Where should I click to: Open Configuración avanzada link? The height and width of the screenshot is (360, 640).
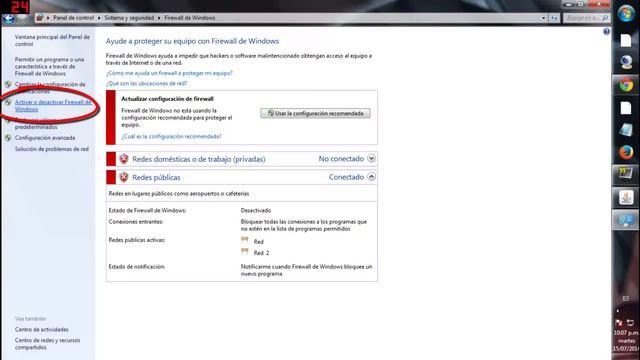pos(44,138)
